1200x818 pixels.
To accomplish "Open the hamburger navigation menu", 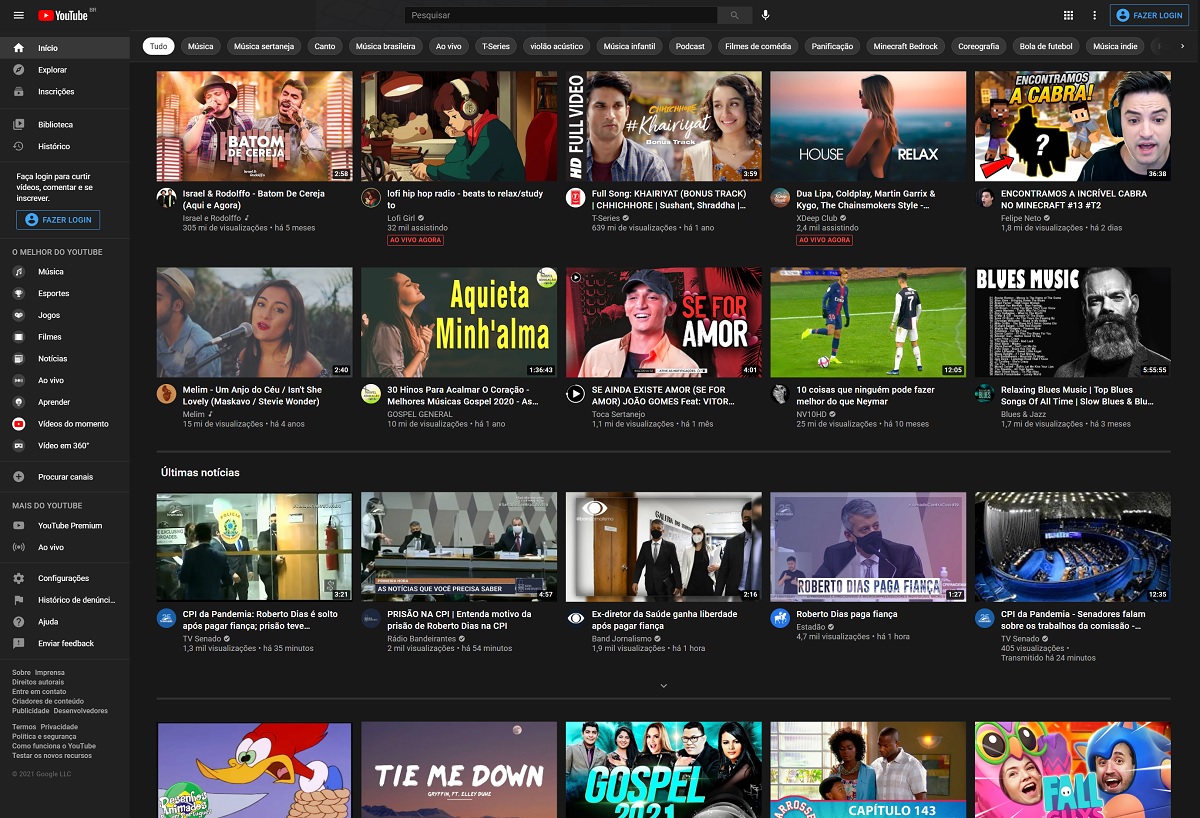I will pos(19,15).
